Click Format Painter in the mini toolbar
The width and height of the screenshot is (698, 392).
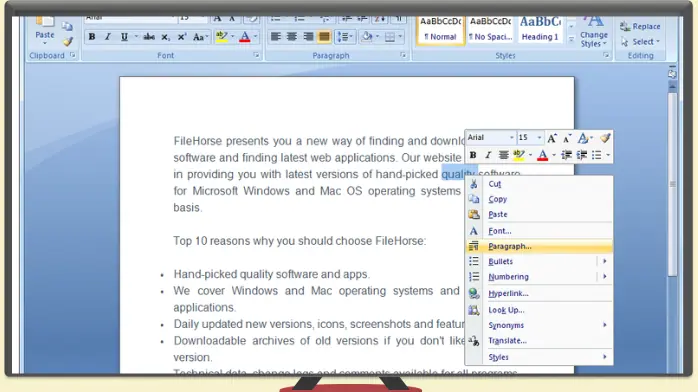pyautogui.click(x=605, y=138)
